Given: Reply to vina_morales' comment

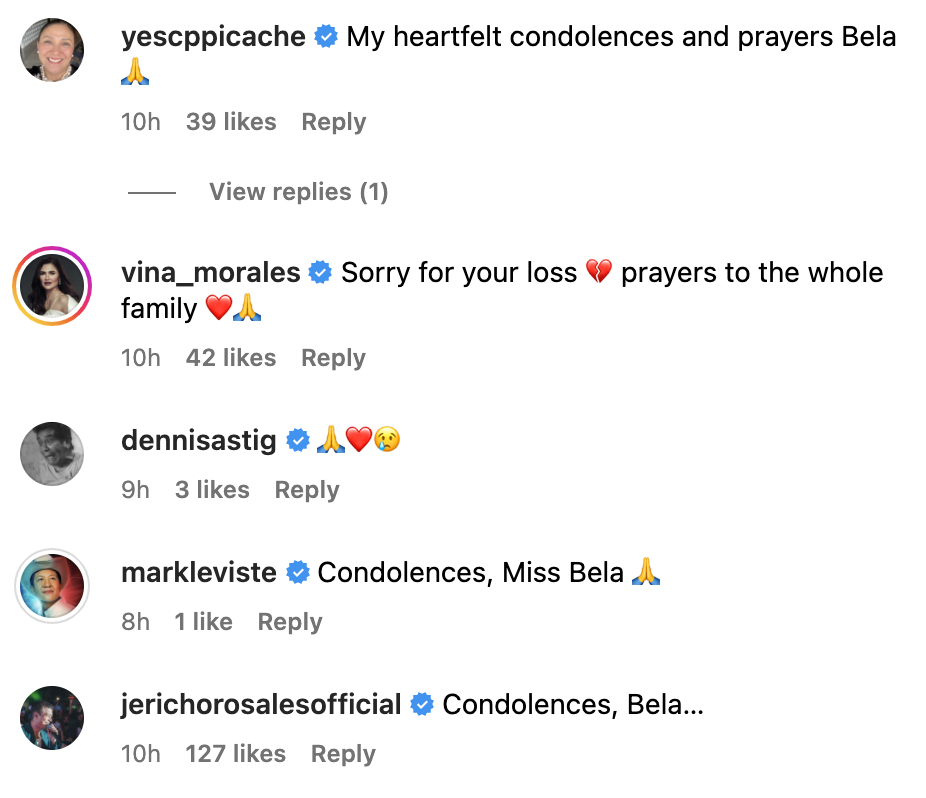Looking at the screenshot, I should 332,357.
